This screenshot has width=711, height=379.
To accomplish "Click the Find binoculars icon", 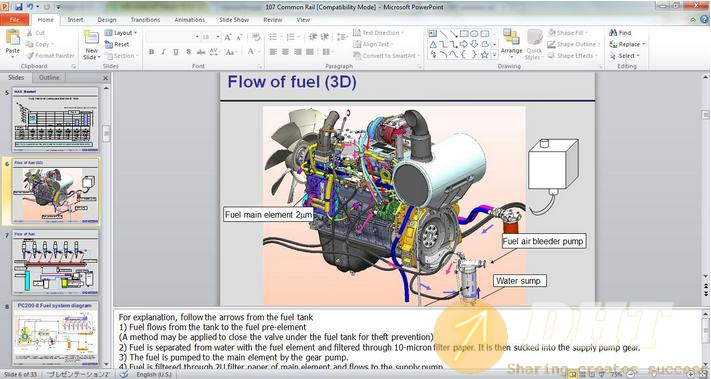I will [613, 33].
